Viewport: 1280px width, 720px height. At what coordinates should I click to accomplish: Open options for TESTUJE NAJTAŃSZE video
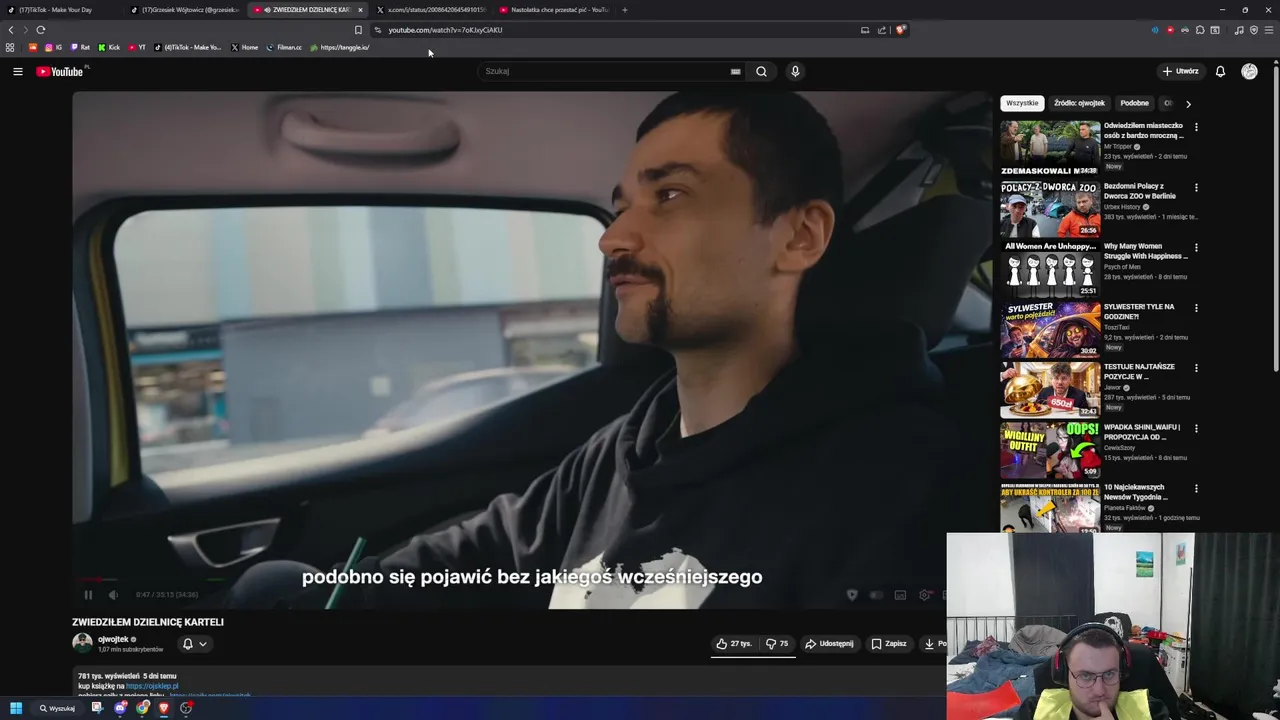point(1196,368)
